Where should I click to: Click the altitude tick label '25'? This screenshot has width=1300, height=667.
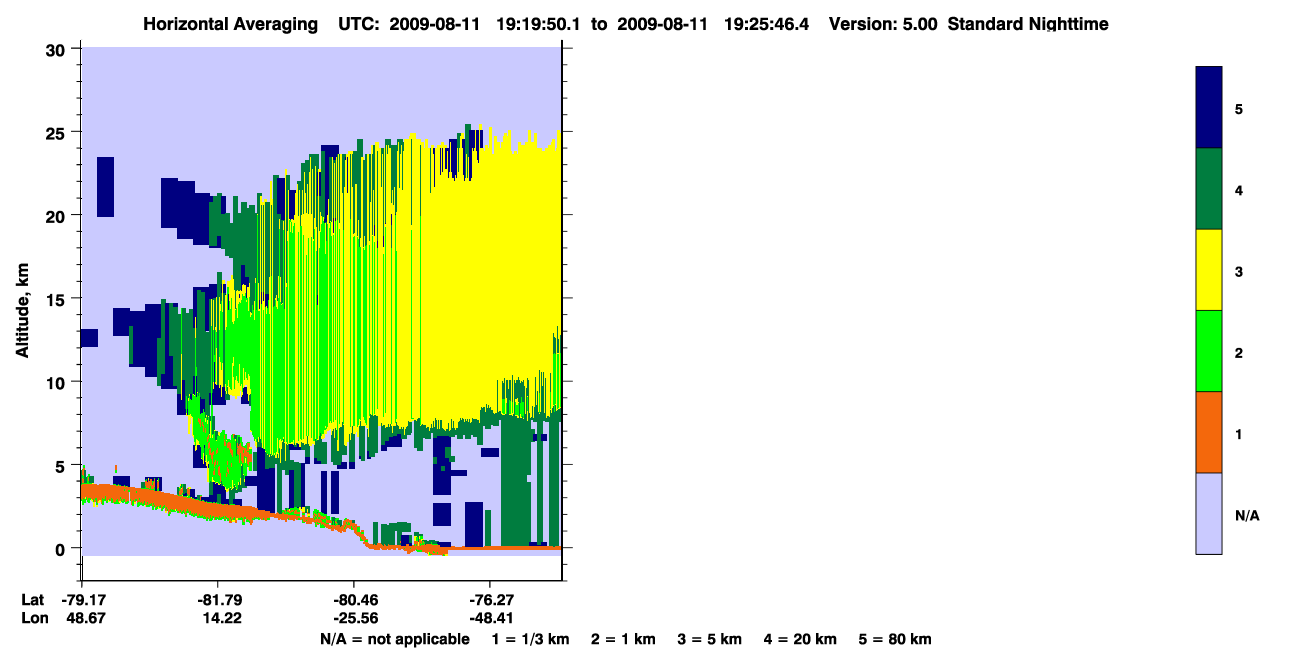tap(58, 132)
